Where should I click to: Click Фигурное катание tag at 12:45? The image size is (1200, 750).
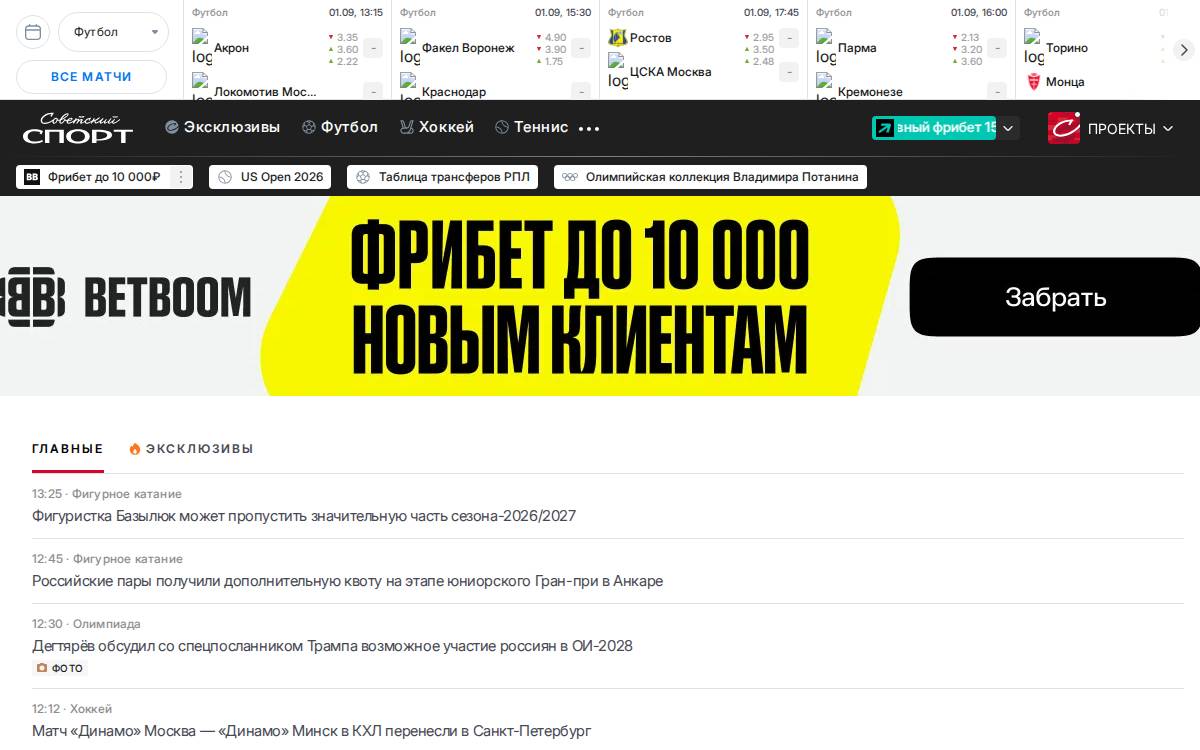click(127, 559)
